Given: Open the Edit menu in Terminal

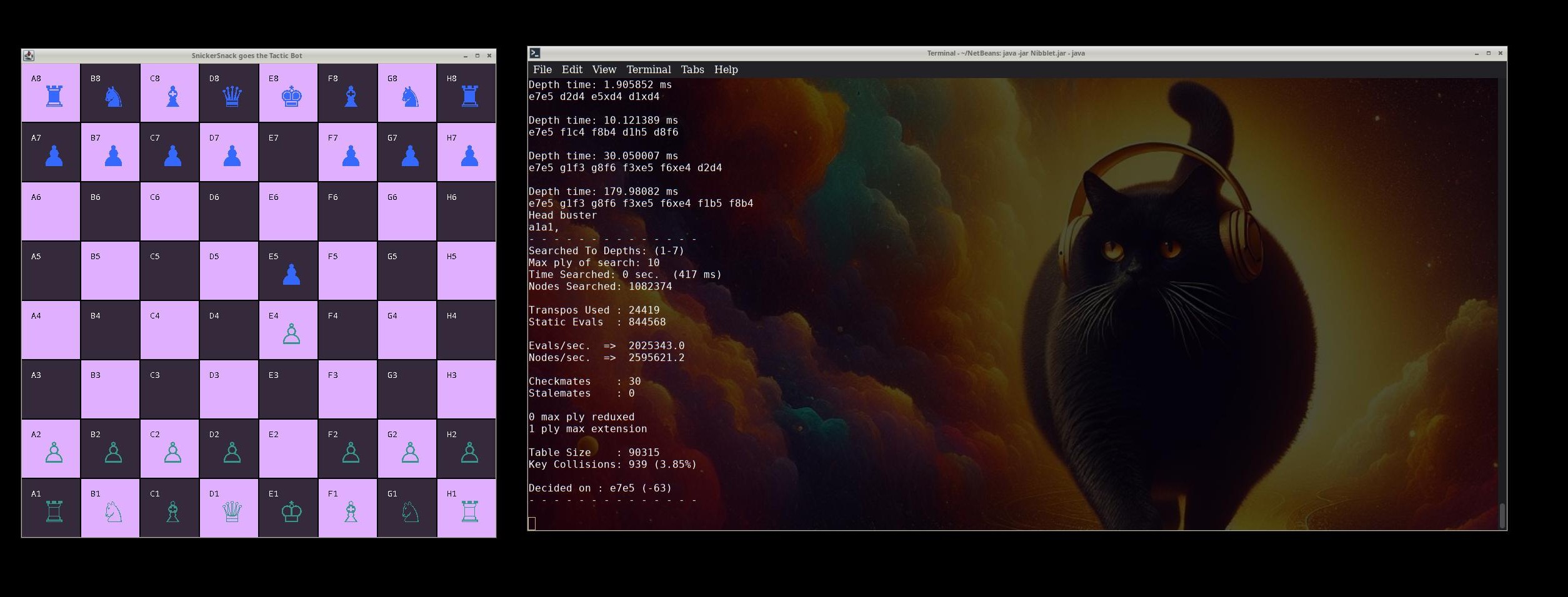Looking at the screenshot, I should click(572, 69).
